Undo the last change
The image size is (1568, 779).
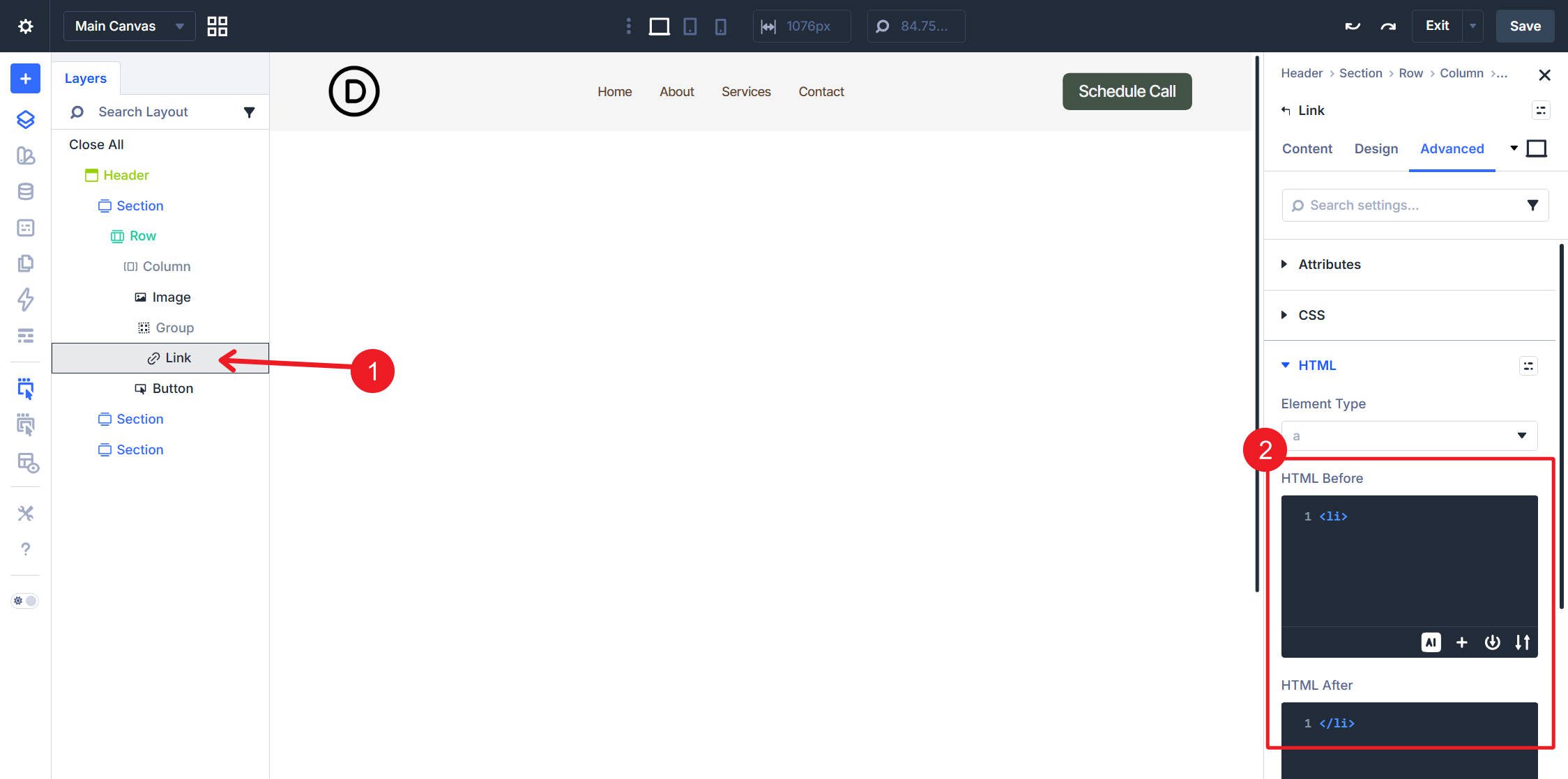[1351, 26]
